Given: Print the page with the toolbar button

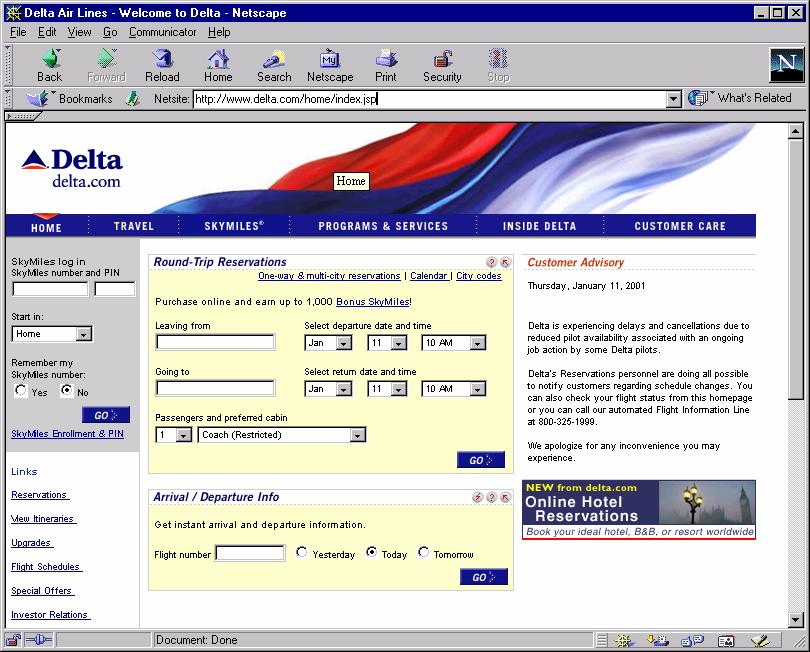Looking at the screenshot, I should [386, 66].
